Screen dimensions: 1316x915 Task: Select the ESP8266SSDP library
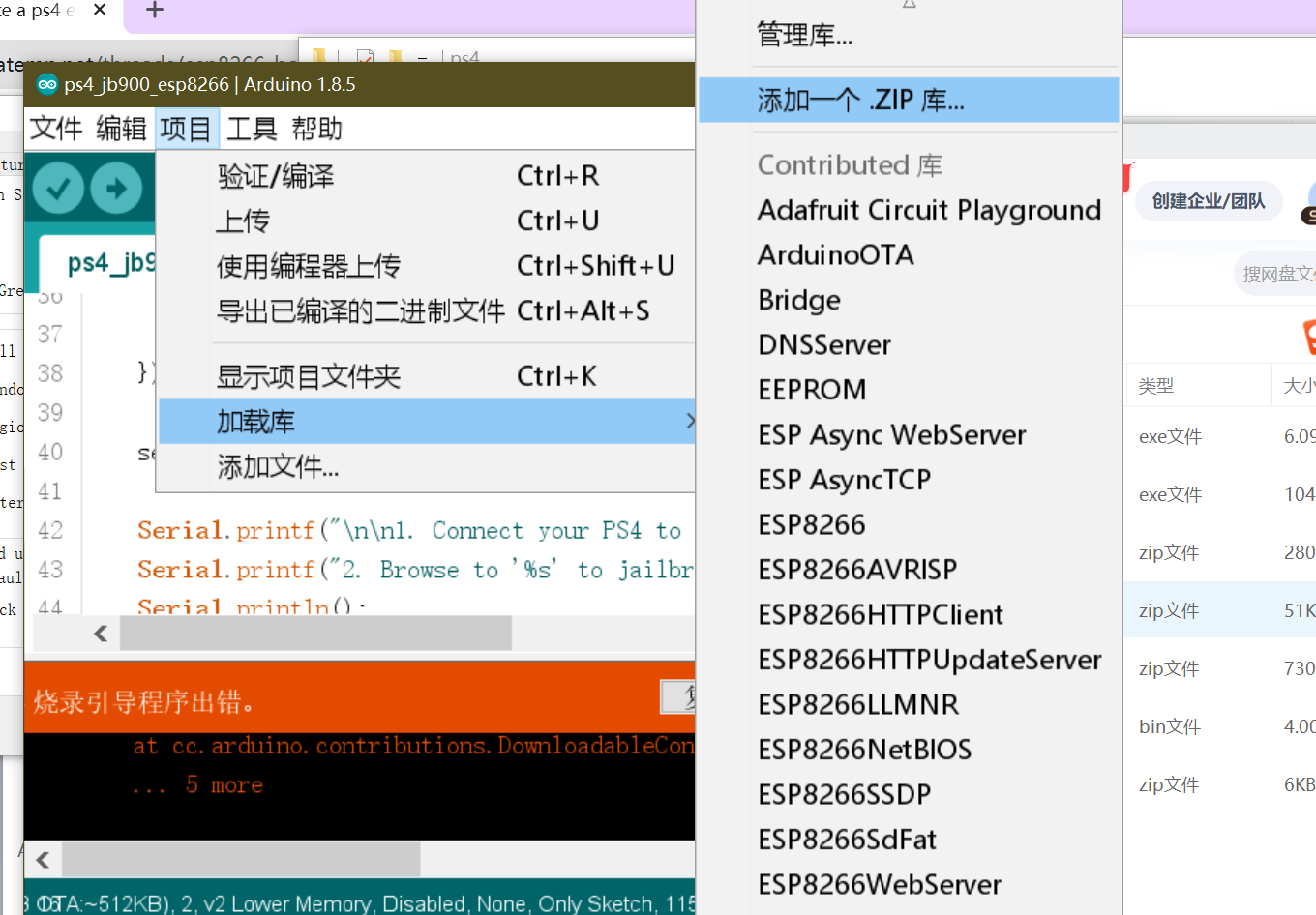pos(909,794)
